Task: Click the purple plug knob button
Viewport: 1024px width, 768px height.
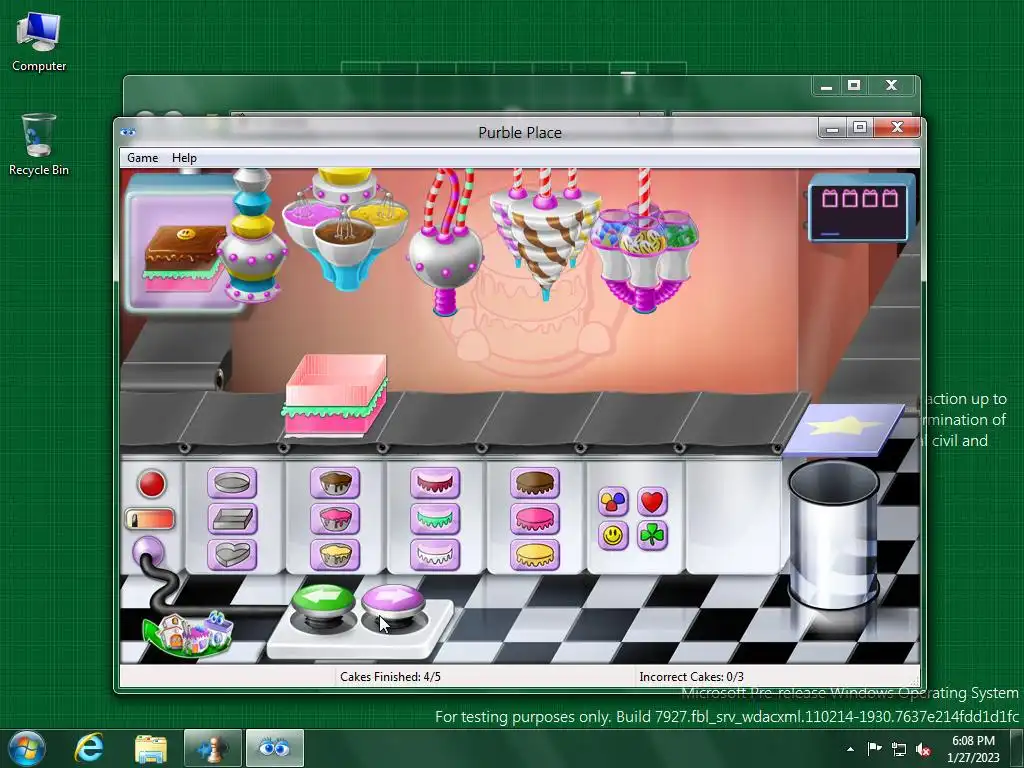Action: (148, 552)
